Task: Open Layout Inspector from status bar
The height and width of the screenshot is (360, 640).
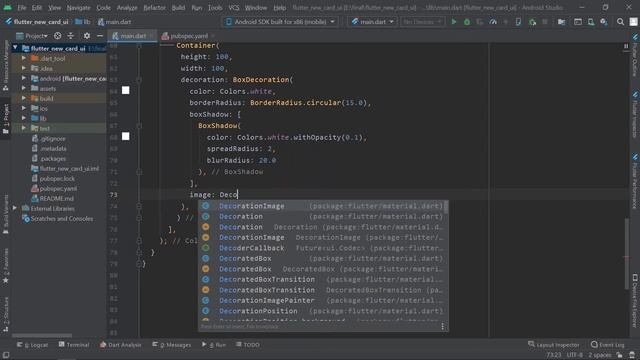Action: click(553, 344)
